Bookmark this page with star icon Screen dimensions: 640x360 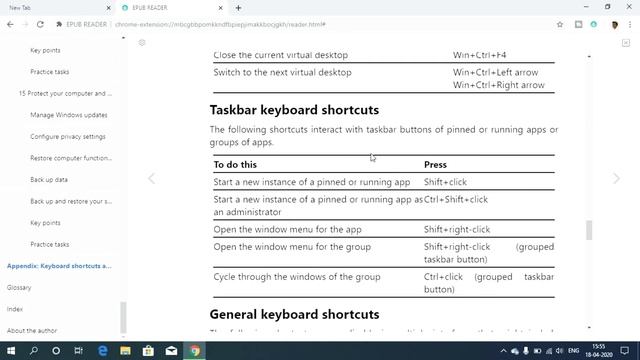coord(560,24)
